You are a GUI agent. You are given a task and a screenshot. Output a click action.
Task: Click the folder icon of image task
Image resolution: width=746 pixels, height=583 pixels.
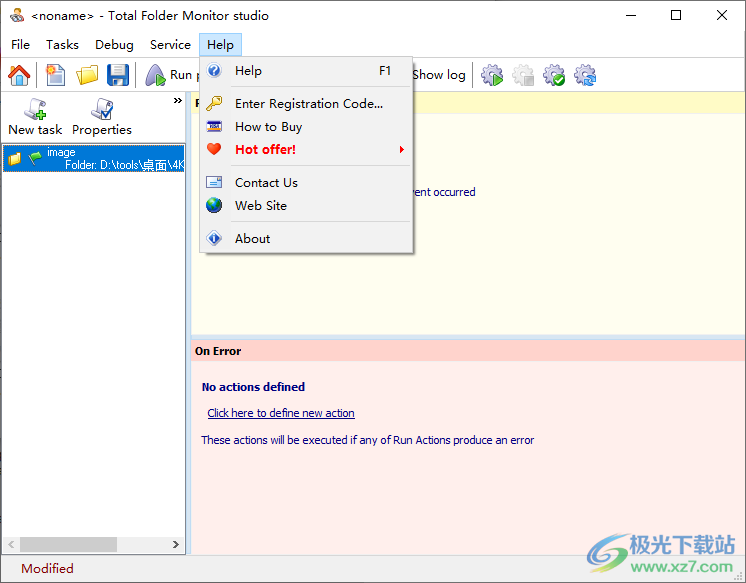click(x=14, y=158)
